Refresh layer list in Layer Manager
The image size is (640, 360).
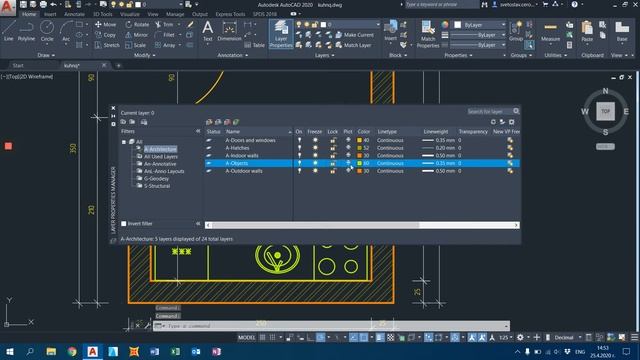[493, 122]
